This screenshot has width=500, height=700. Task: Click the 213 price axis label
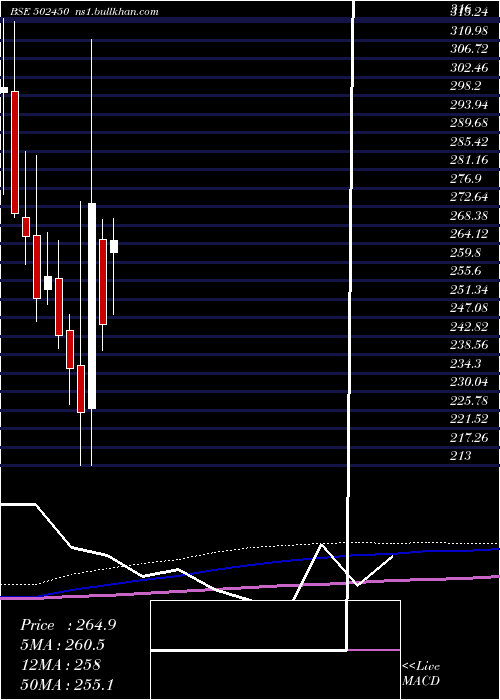[461, 456]
